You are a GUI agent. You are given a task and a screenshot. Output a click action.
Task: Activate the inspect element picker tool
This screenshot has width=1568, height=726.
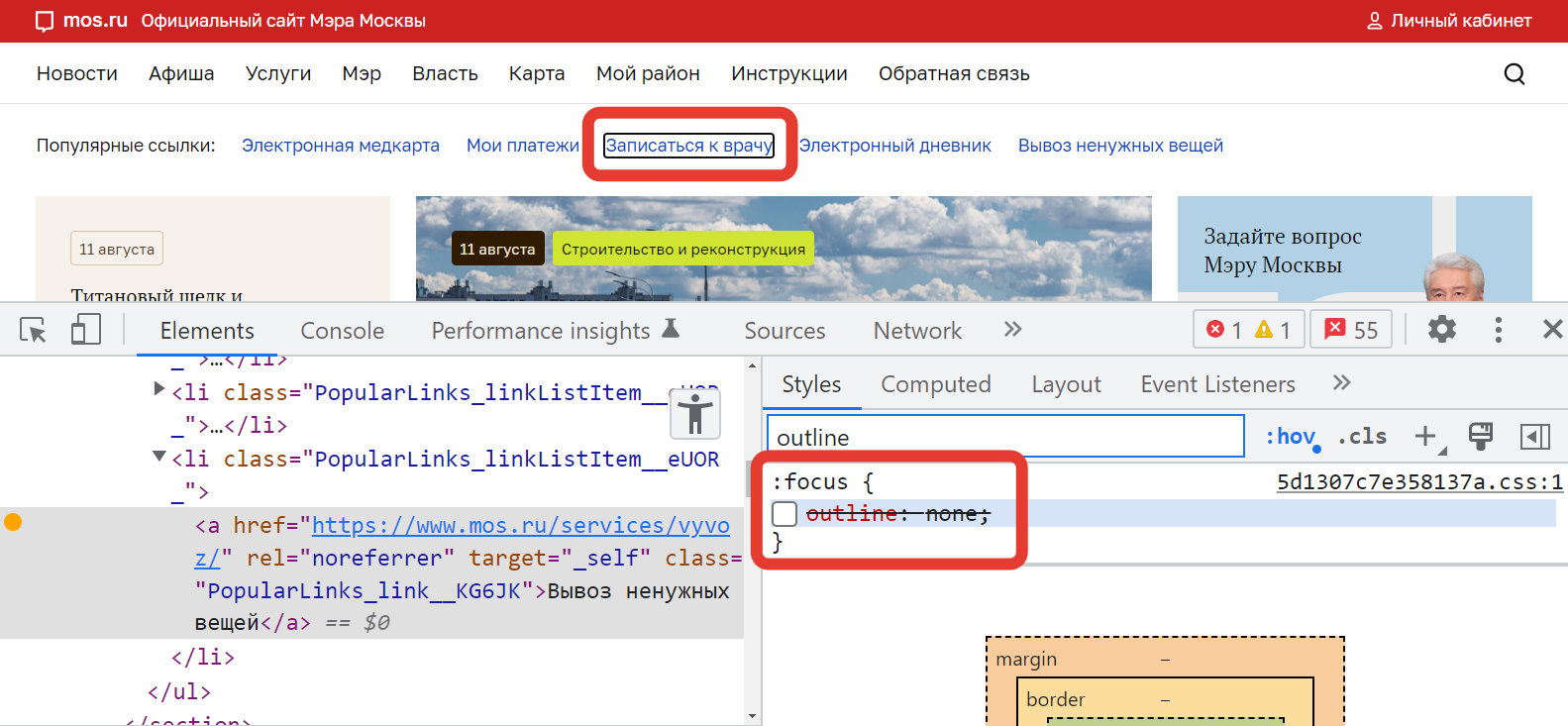coord(33,330)
